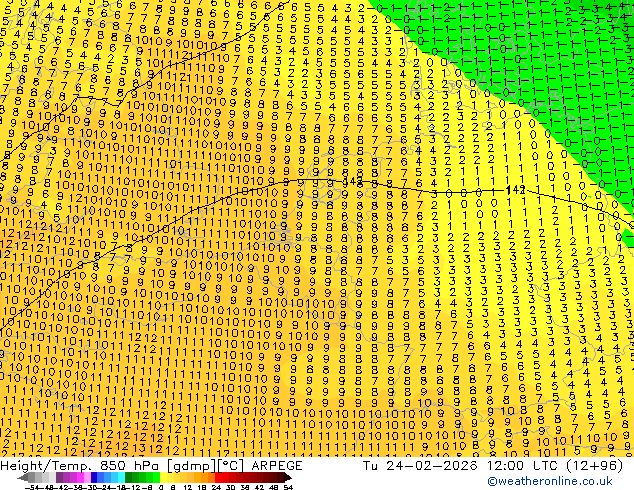This screenshot has height=490, width=634.
Task: Click the dark maroon right arrow end of color scale
Action: pyautogui.click(x=287, y=477)
